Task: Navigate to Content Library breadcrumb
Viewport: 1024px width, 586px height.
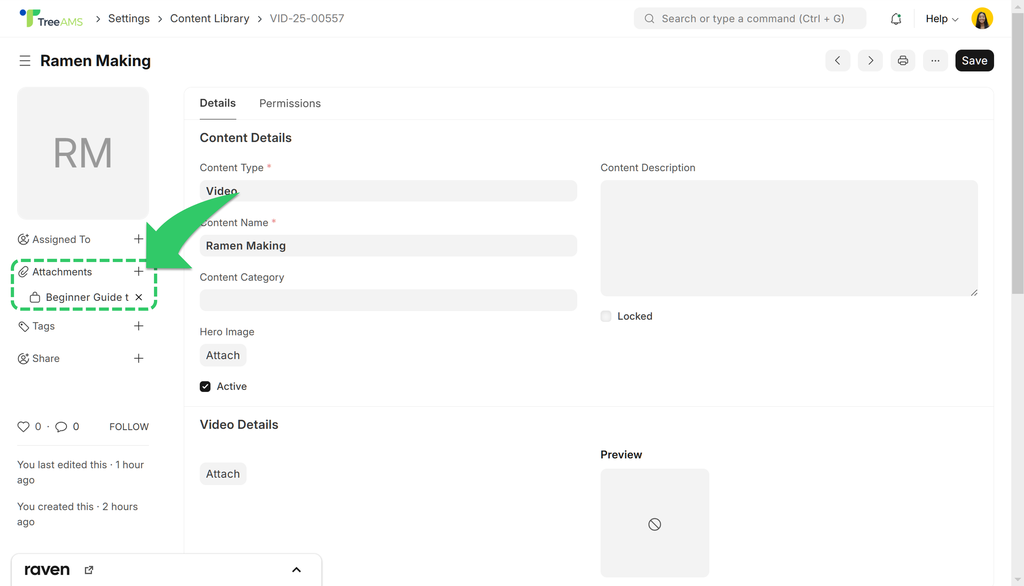Action: click(210, 18)
